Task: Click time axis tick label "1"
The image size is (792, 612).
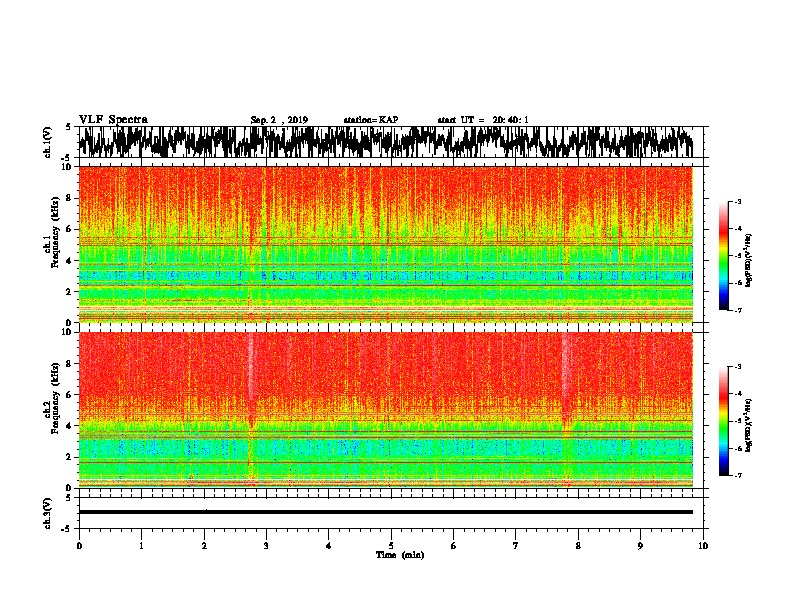Action: [141, 546]
